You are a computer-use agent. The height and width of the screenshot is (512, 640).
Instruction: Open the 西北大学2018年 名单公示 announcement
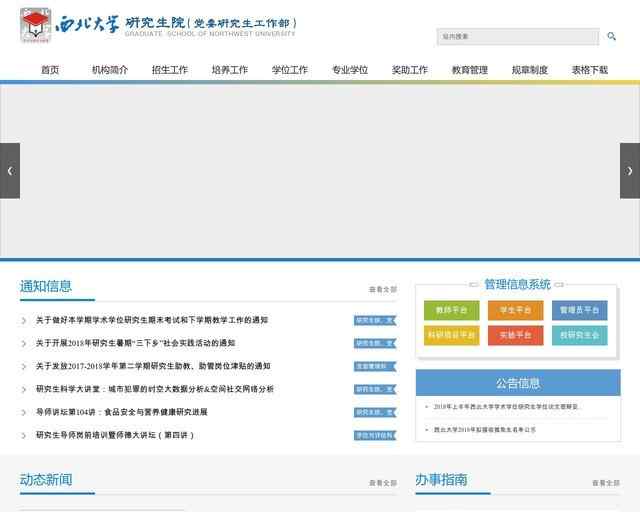[484, 430]
